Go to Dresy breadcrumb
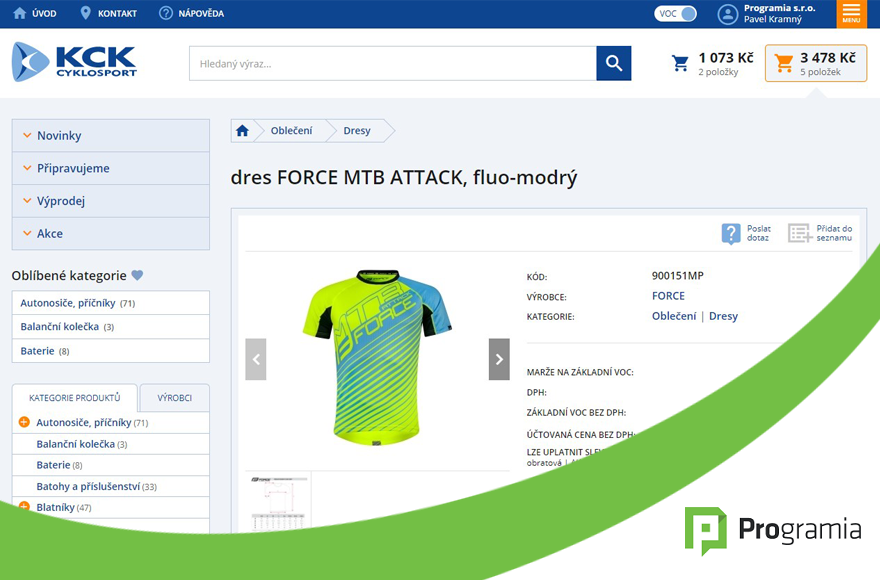Viewport: 880px width, 580px height. 357,130
